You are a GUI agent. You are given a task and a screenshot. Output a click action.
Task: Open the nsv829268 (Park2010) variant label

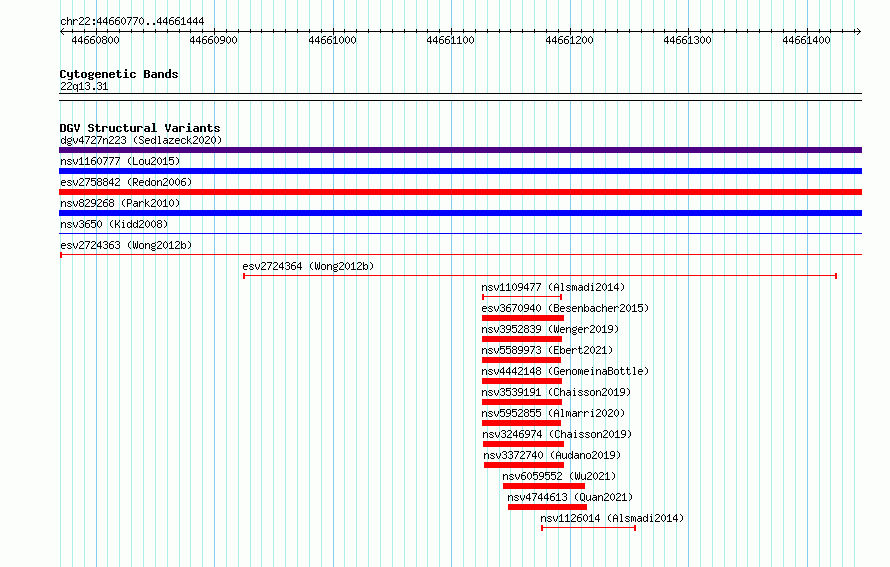[x=120, y=203]
